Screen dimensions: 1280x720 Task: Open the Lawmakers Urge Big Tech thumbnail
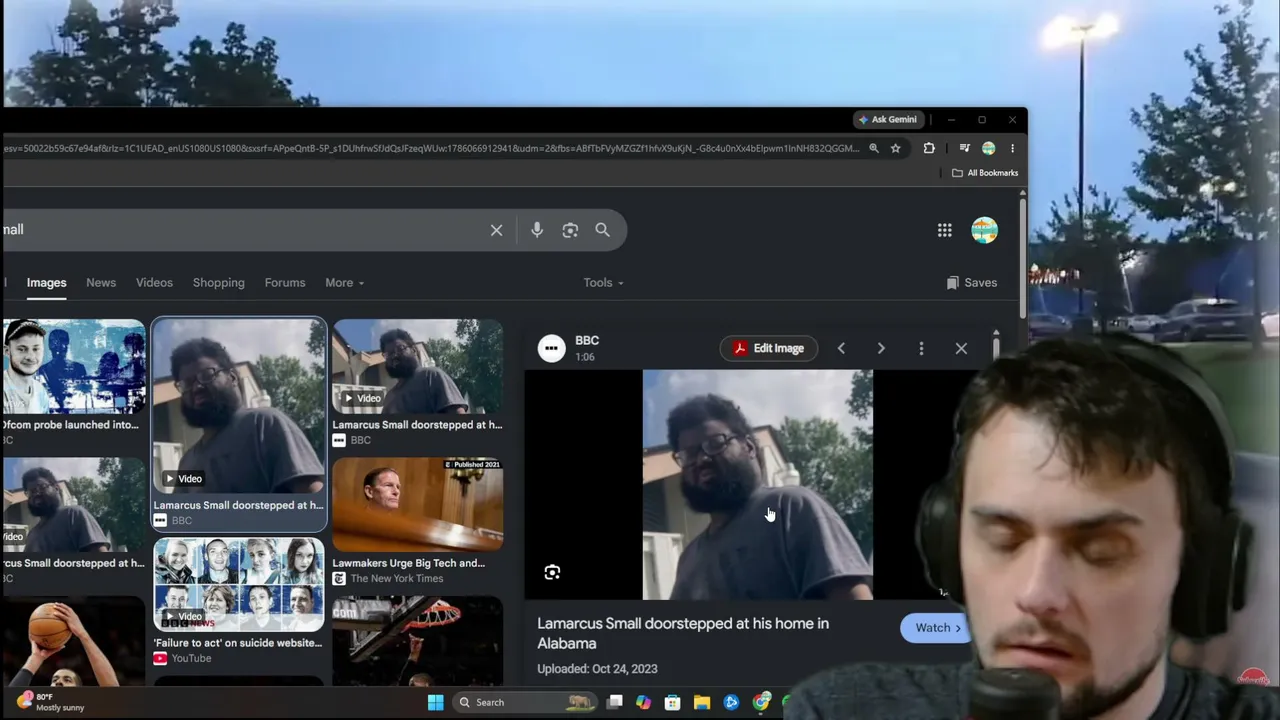point(418,505)
